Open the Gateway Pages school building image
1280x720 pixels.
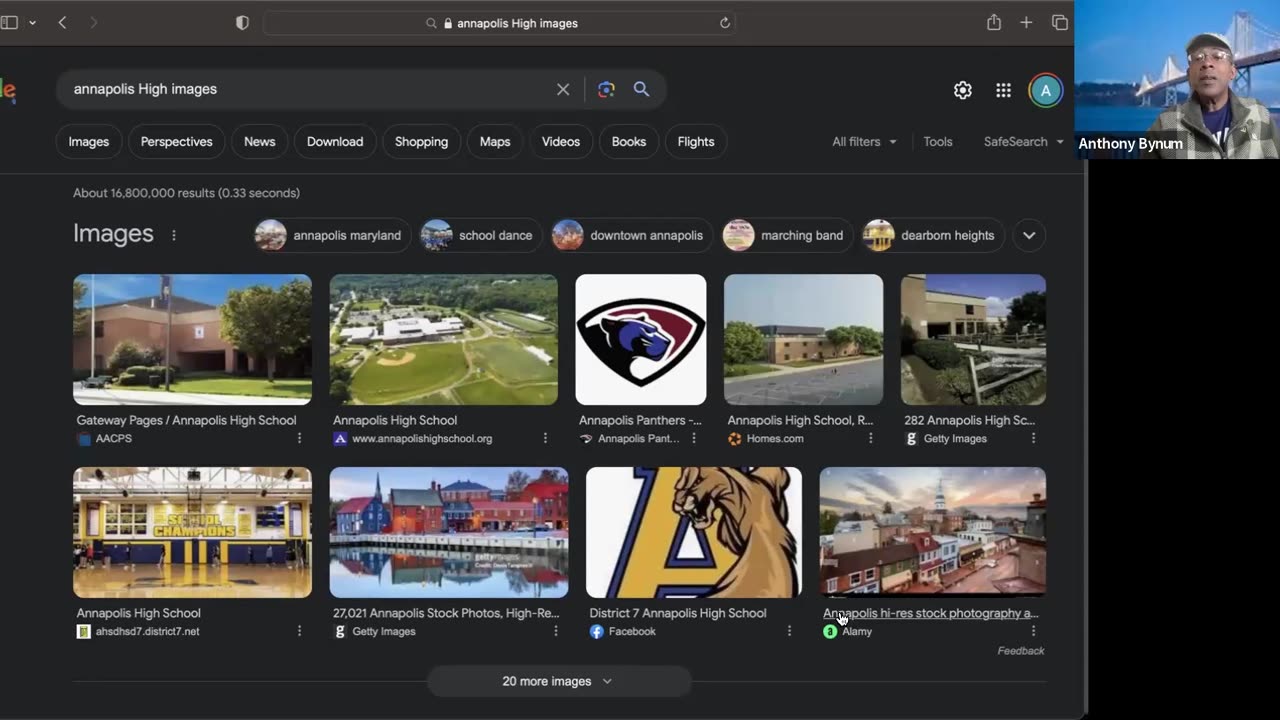pyautogui.click(x=192, y=340)
